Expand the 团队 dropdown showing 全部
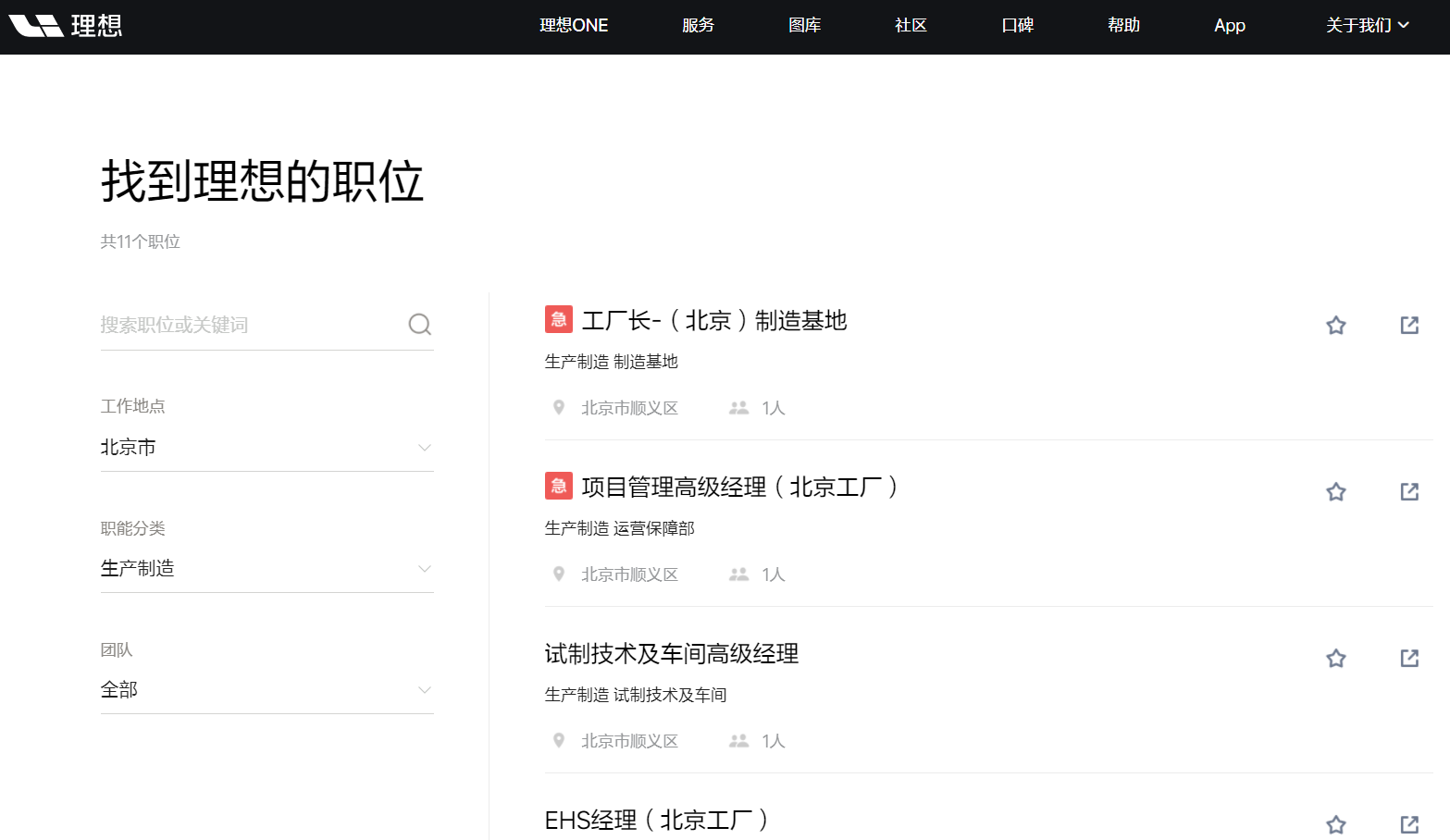The height and width of the screenshot is (840, 1450). click(266, 690)
